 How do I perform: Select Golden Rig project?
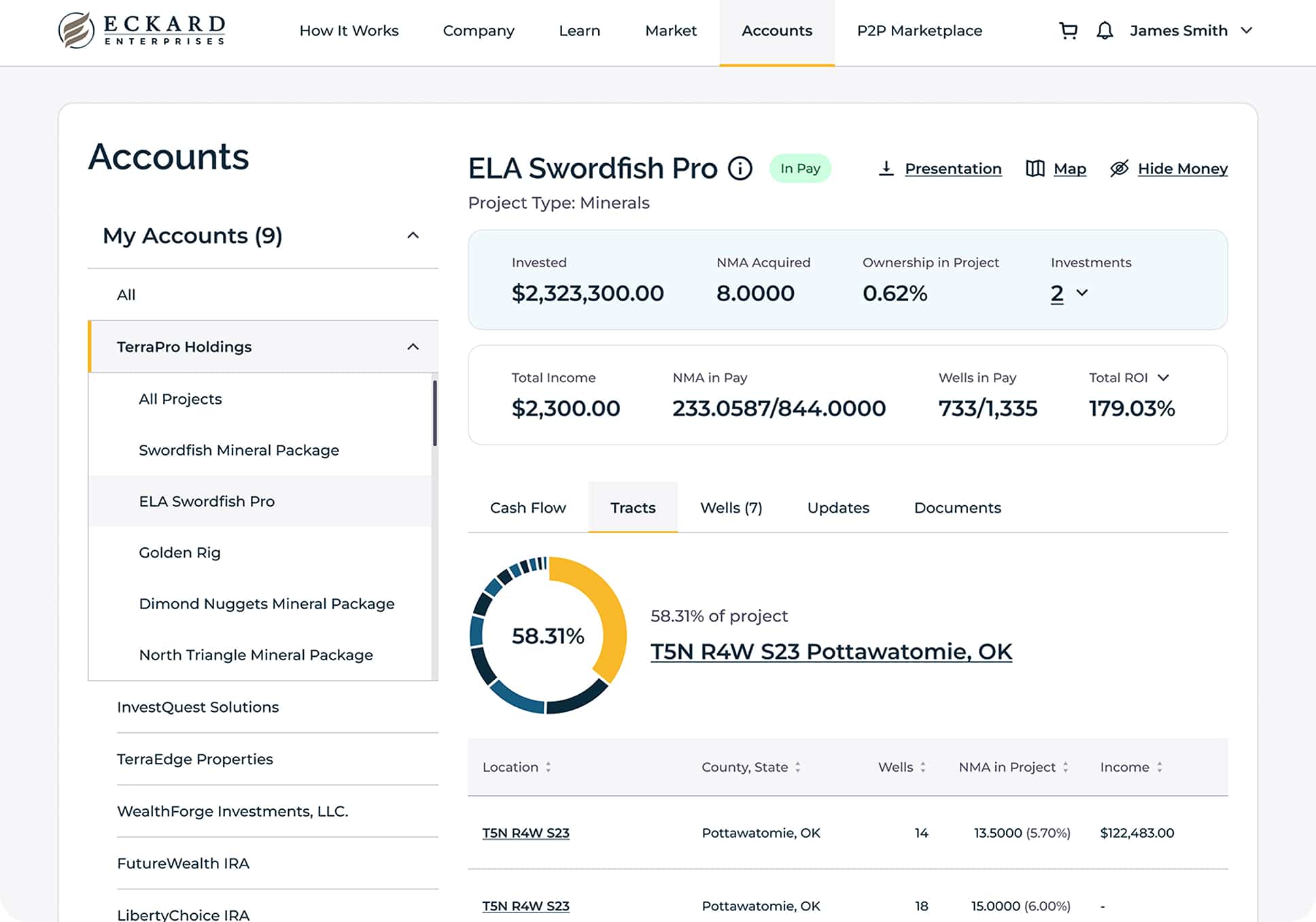pyautogui.click(x=260, y=552)
